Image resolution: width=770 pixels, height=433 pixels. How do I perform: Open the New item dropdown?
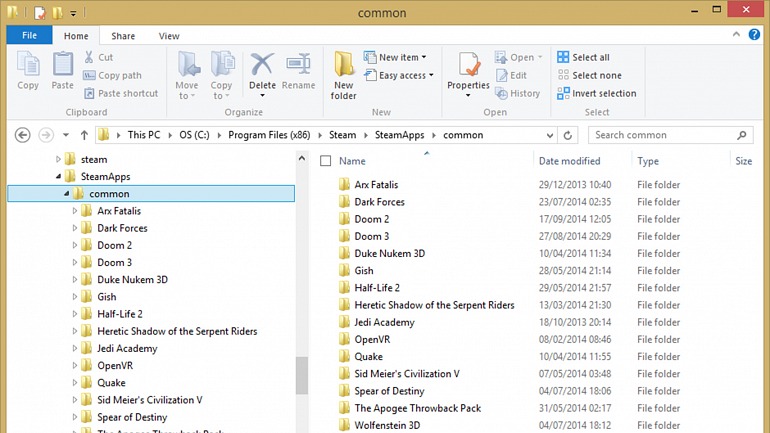click(x=395, y=57)
